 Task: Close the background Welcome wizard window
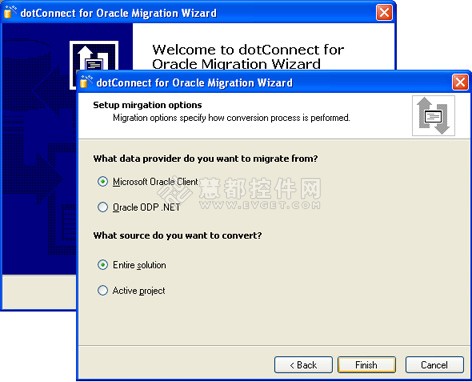pos(384,13)
